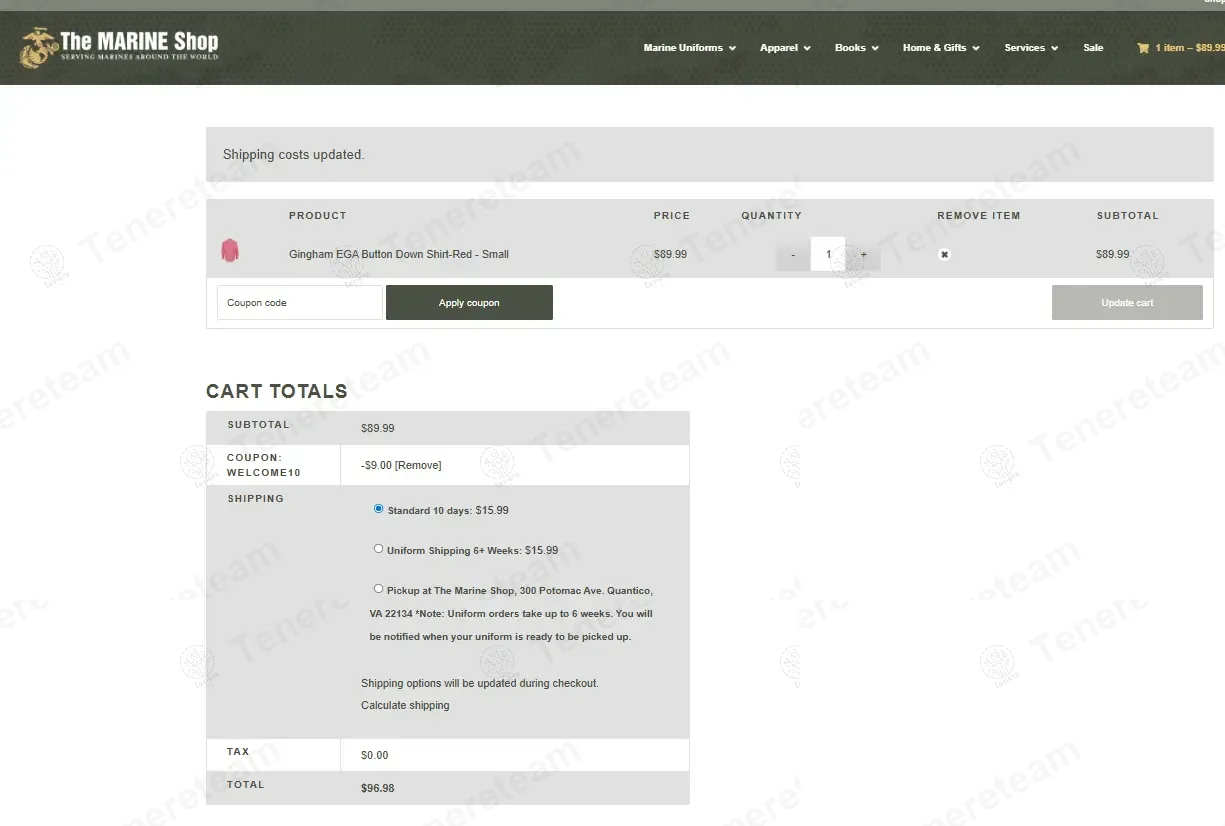Choose Pickup at The Marine Shop option

379,589
